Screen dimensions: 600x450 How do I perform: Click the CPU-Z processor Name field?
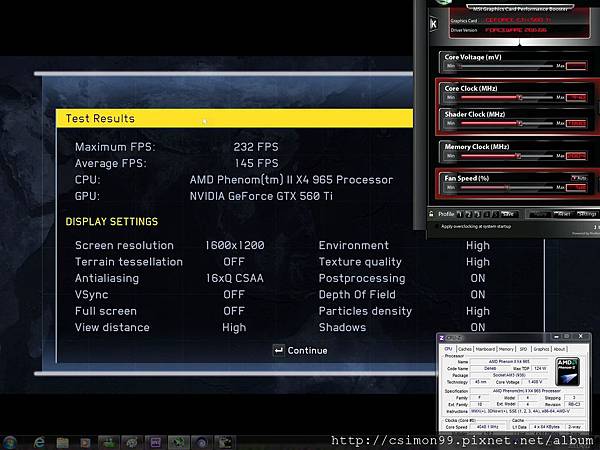coord(509,362)
